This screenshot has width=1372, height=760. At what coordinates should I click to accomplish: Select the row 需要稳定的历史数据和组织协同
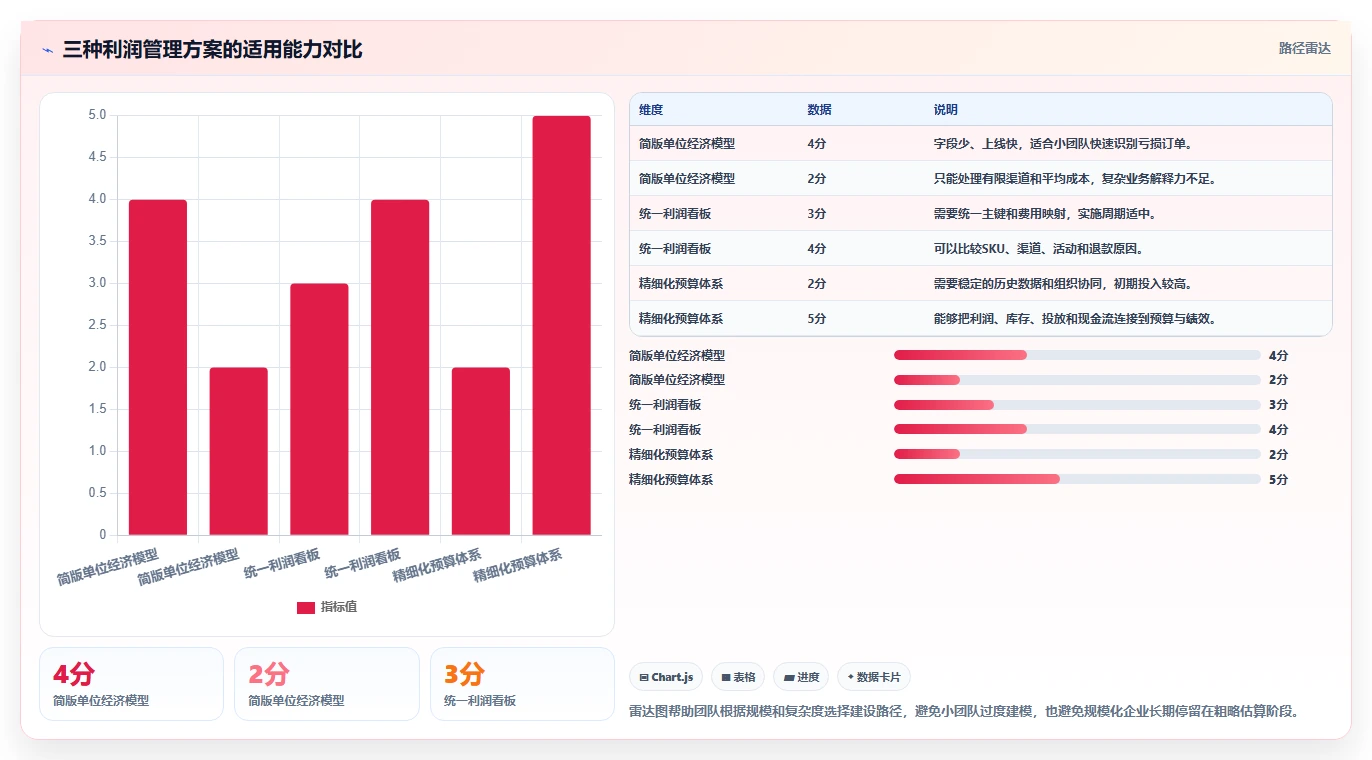tap(981, 283)
